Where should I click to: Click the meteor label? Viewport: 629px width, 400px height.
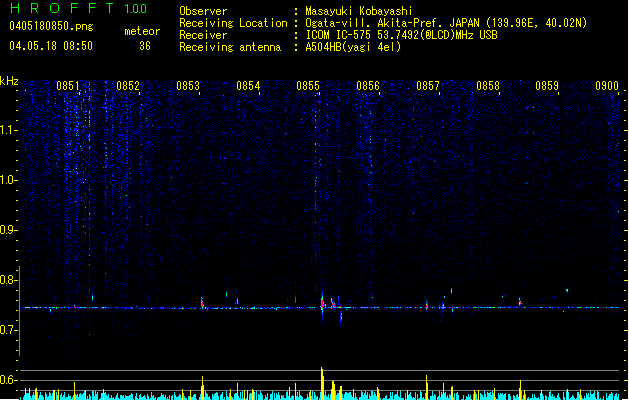coord(142,31)
